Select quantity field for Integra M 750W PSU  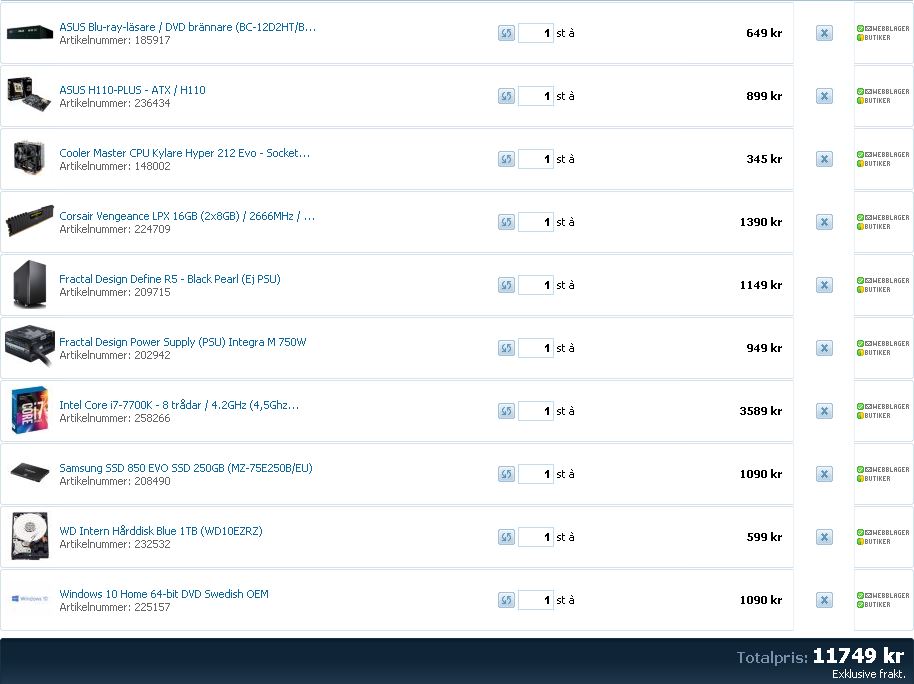tap(536, 348)
